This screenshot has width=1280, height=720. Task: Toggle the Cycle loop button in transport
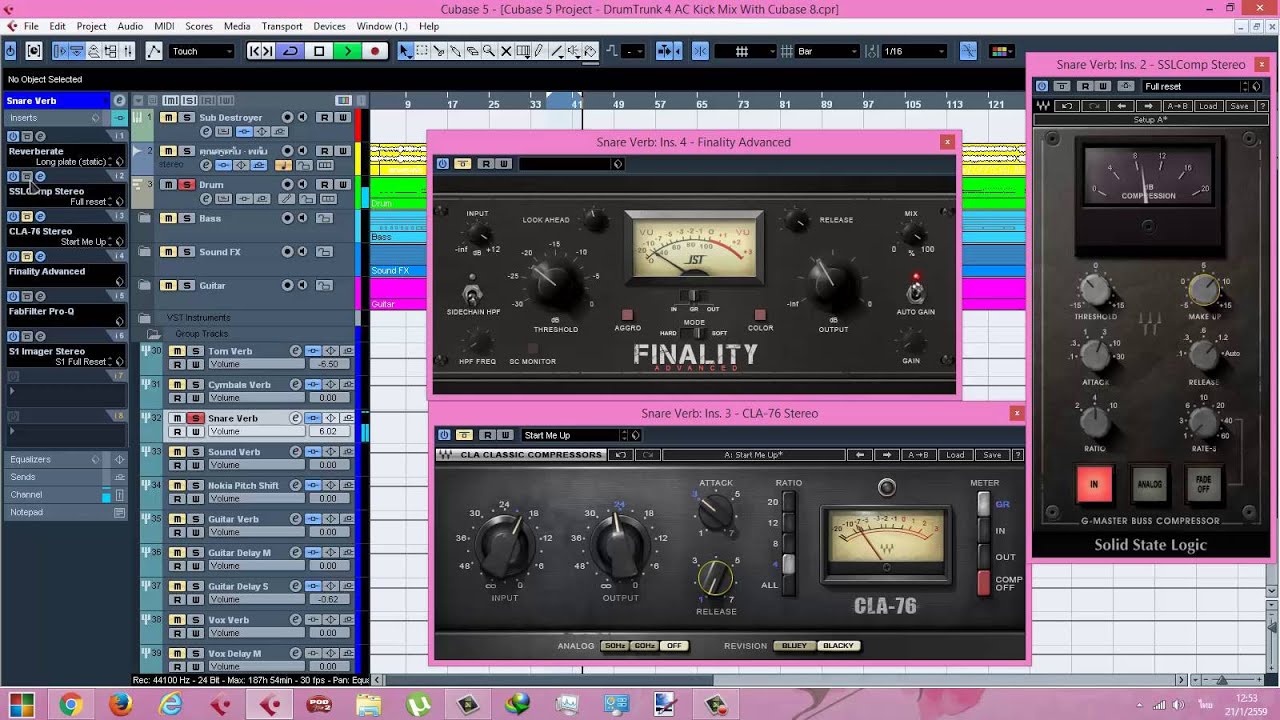click(291, 51)
